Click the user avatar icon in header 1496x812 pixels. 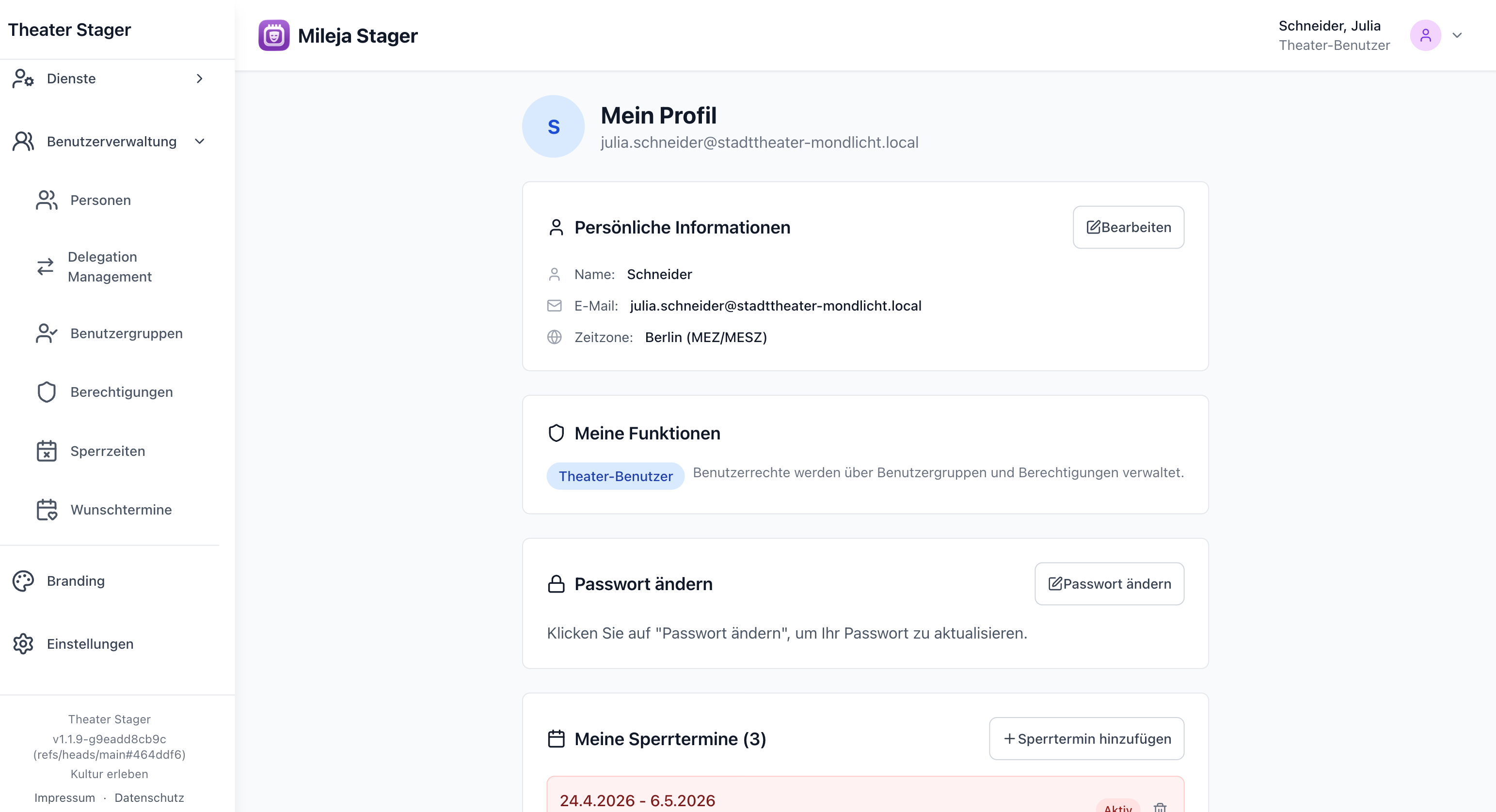(1425, 35)
